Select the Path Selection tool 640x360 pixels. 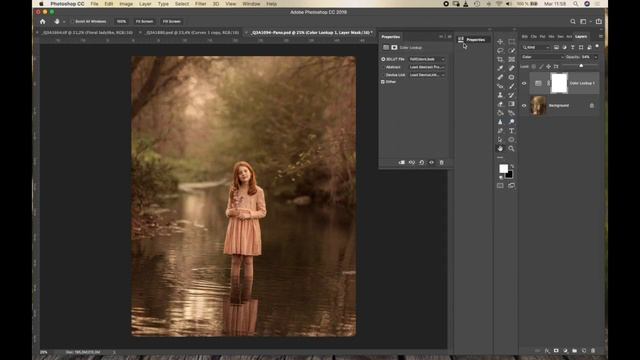pos(500,140)
